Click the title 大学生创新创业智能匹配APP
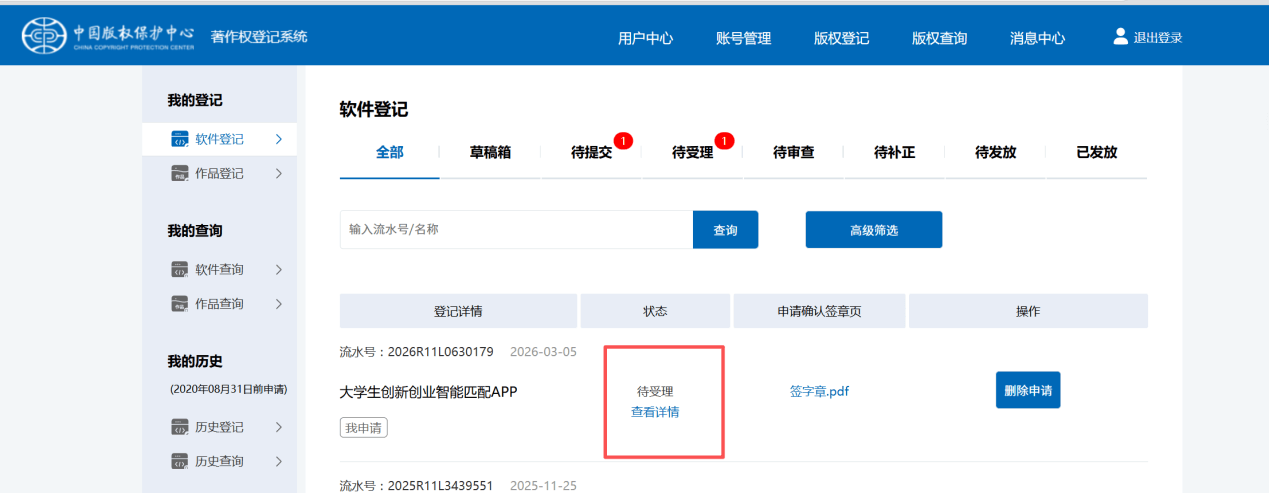The image size is (1269, 493). pyautogui.click(x=428, y=391)
